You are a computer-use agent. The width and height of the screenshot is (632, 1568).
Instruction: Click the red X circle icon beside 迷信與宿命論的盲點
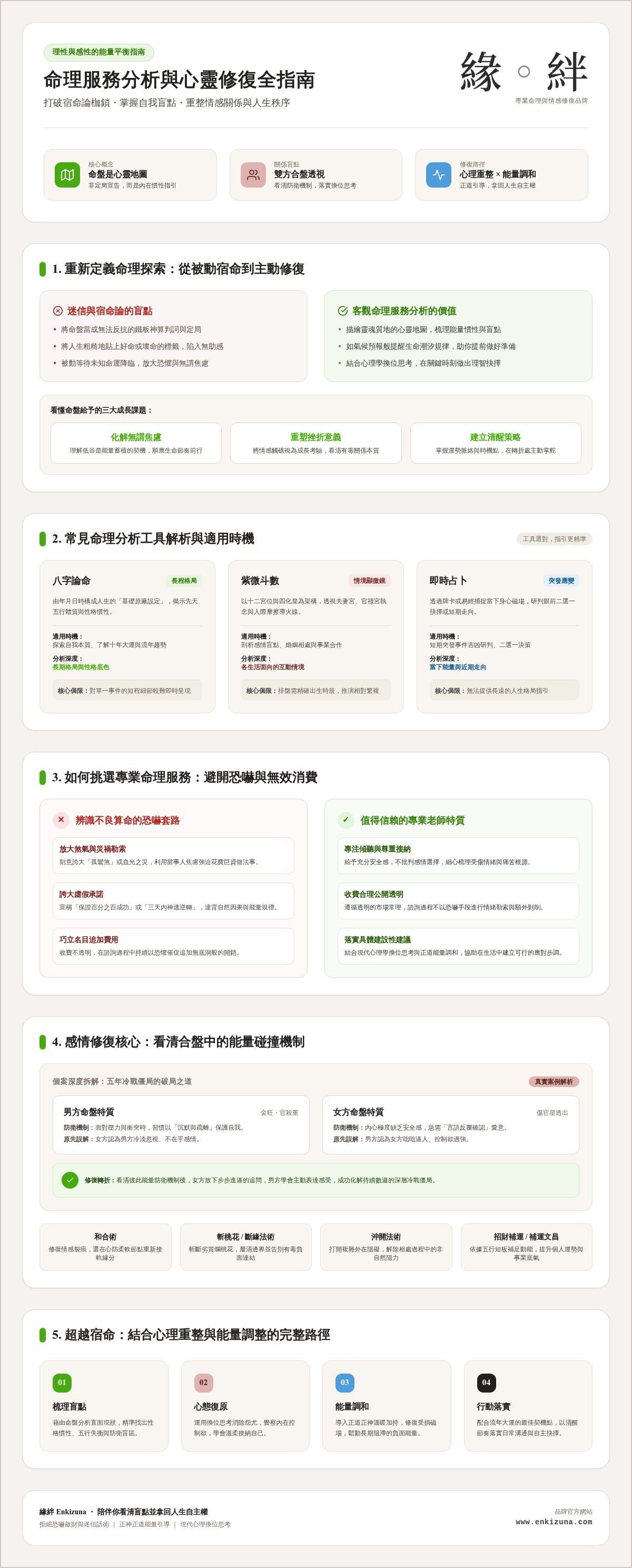58,311
